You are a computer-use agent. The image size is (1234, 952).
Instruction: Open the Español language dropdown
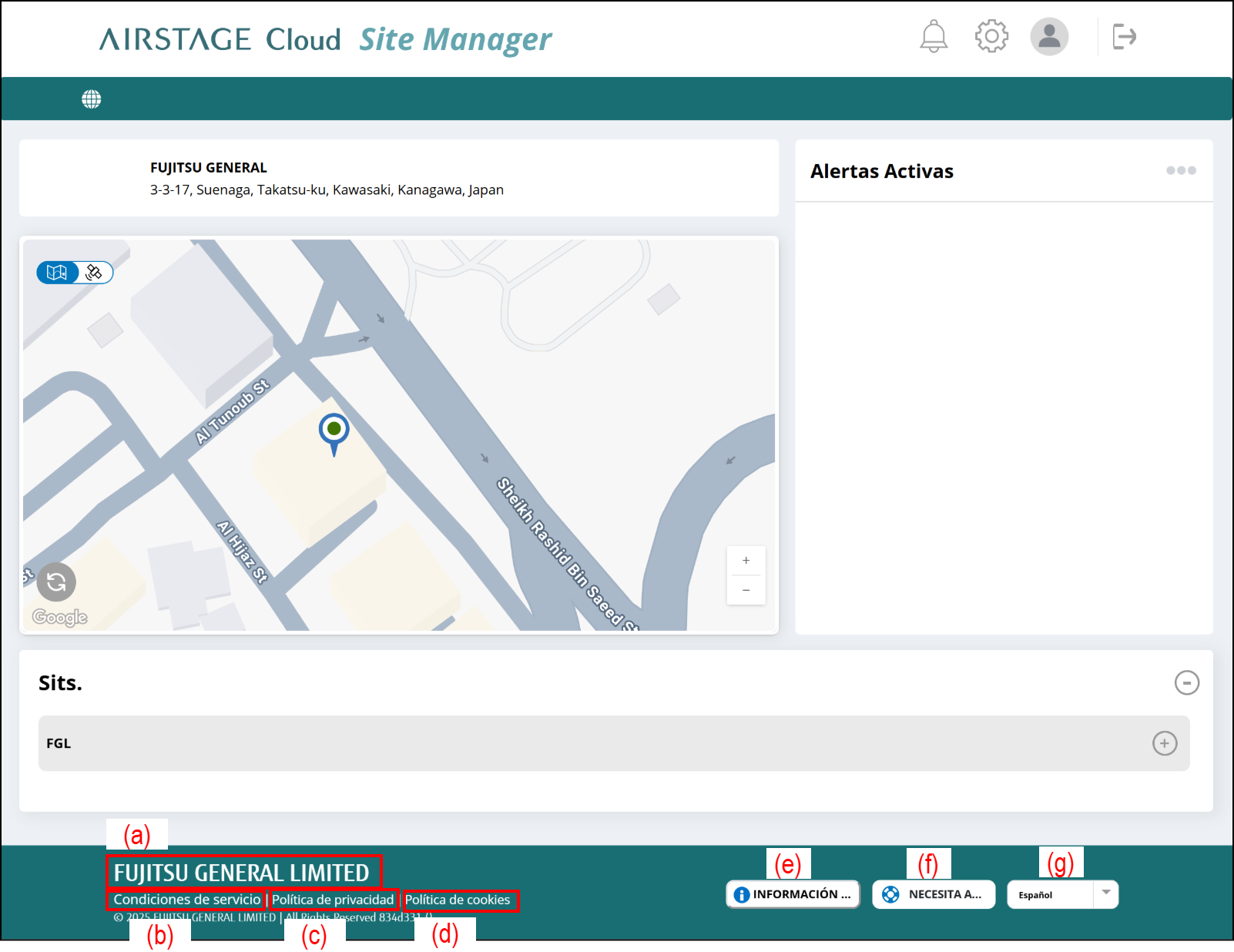pos(1062,895)
